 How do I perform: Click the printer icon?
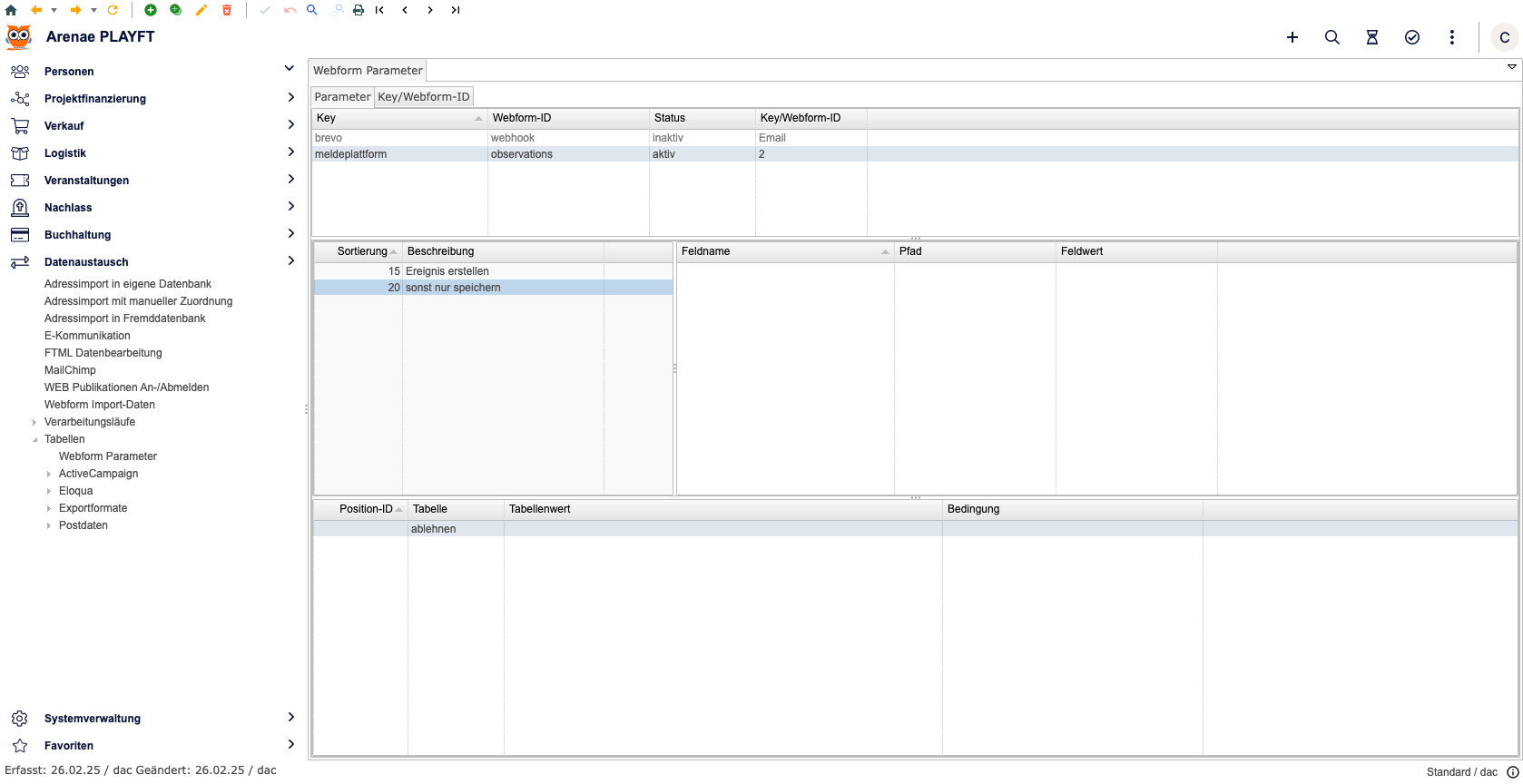pyautogui.click(x=359, y=10)
